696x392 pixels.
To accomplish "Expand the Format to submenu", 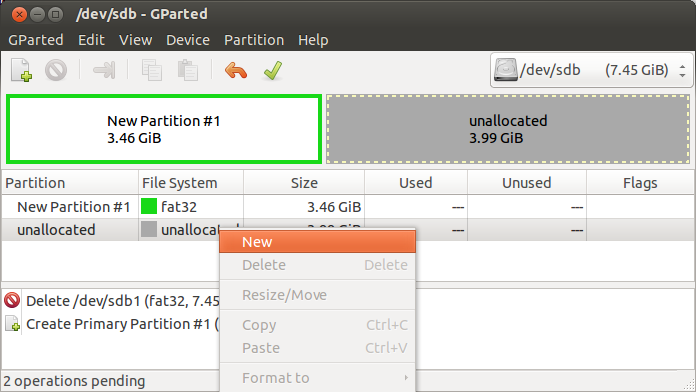I will pos(317,378).
